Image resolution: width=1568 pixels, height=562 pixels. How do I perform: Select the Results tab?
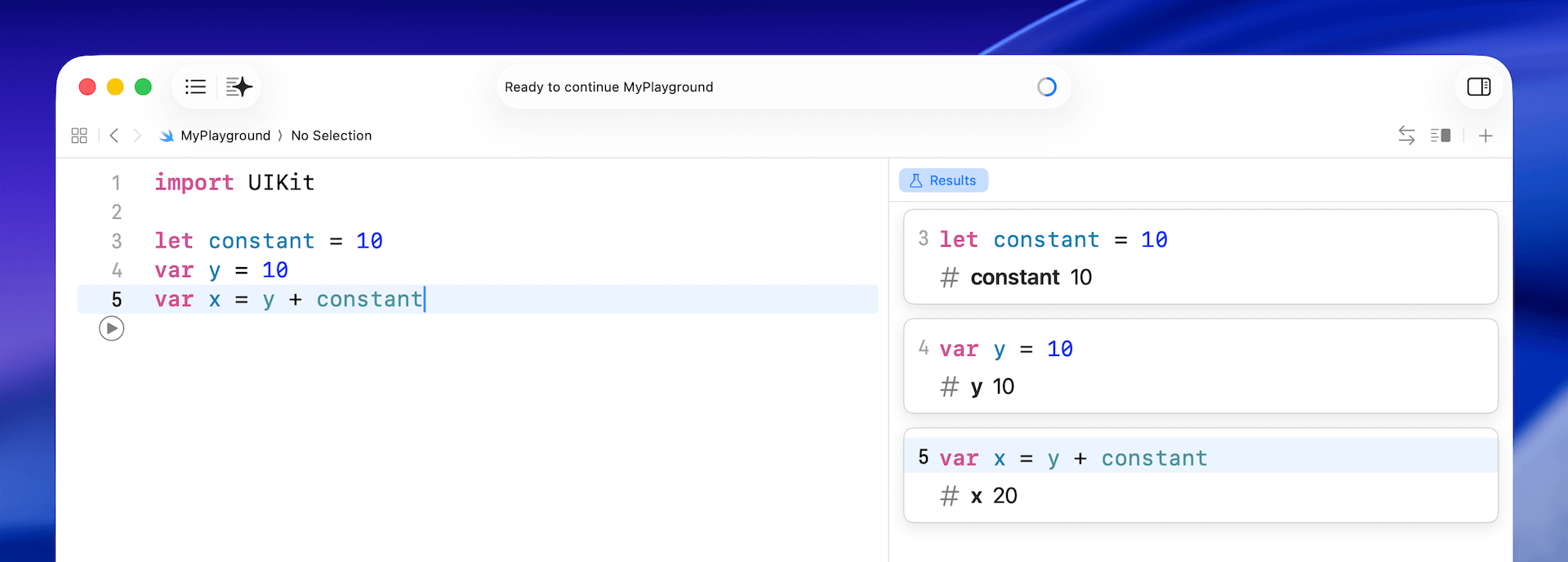(x=943, y=181)
